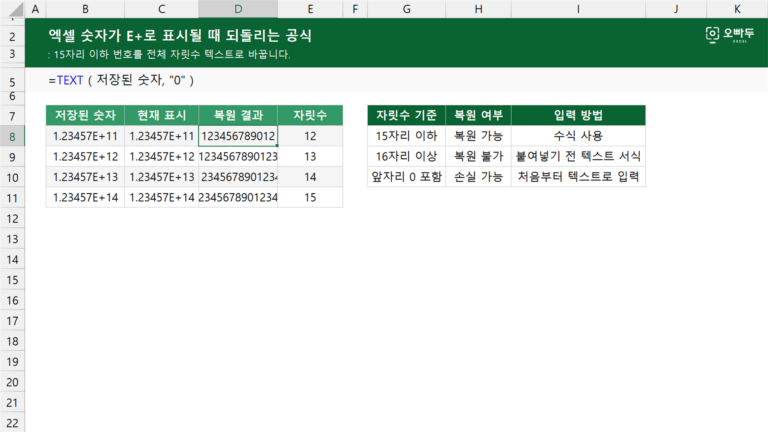Click cell '손실 가능'
This screenshot has width=768, height=432.
pyautogui.click(x=479, y=177)
